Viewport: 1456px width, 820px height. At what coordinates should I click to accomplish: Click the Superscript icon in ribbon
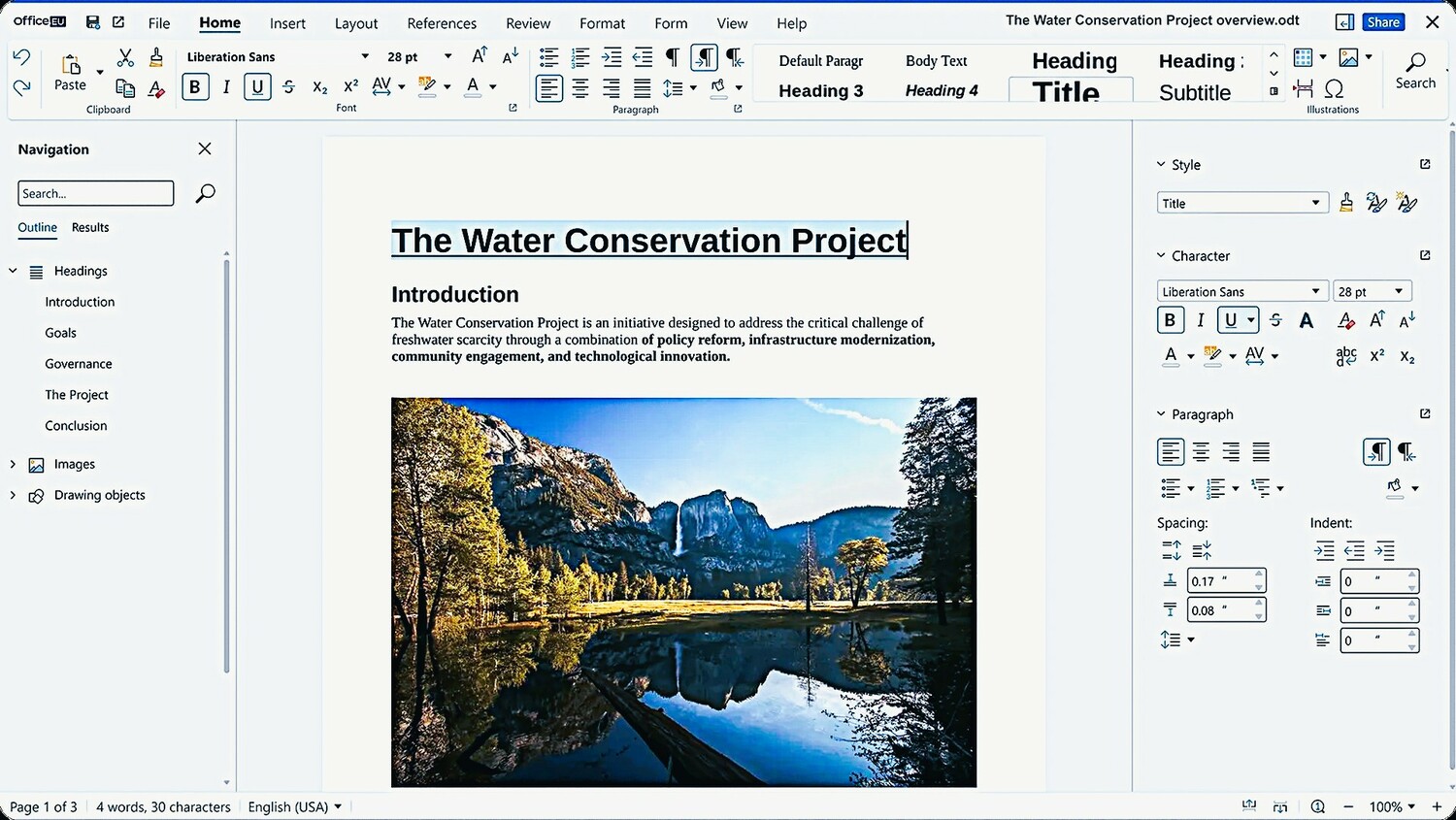click(x=351, y=87)
